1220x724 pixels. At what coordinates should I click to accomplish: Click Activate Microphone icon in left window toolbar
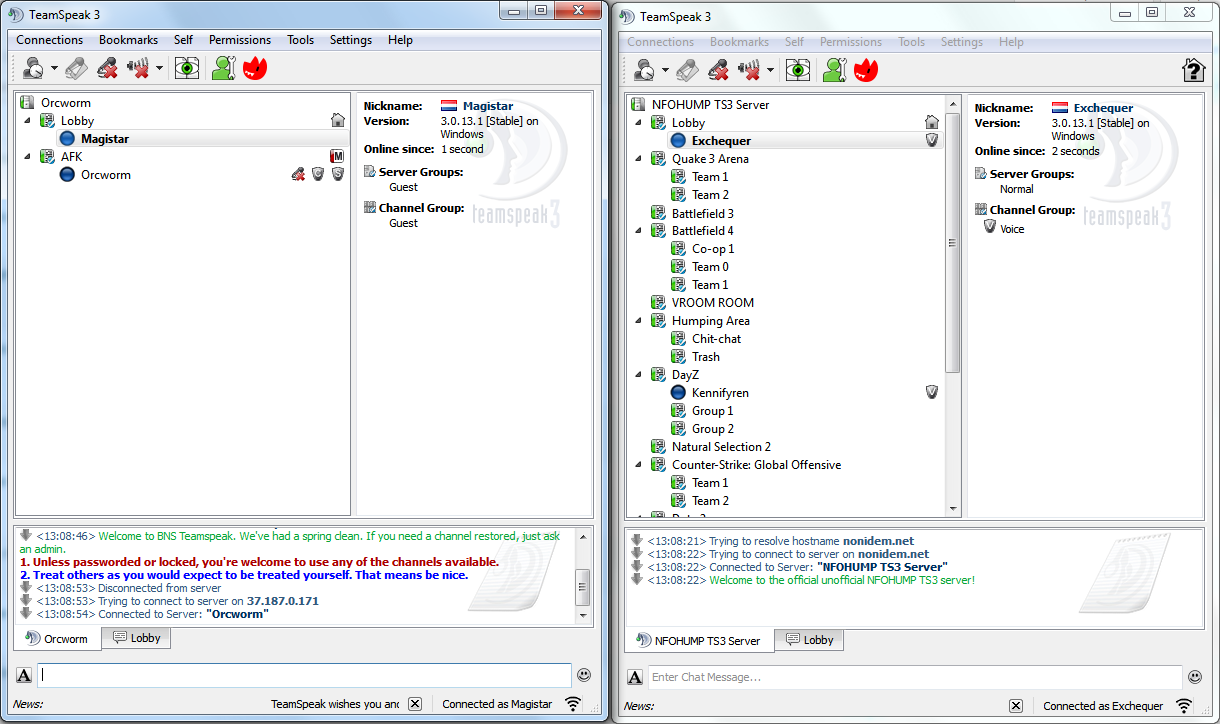point(76,68)
